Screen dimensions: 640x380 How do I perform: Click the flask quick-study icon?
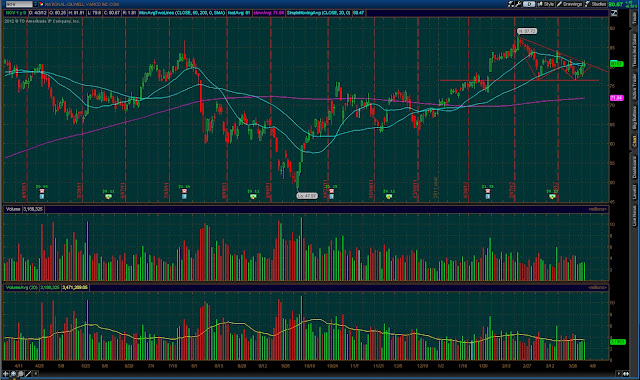click(x=511, y=4)
